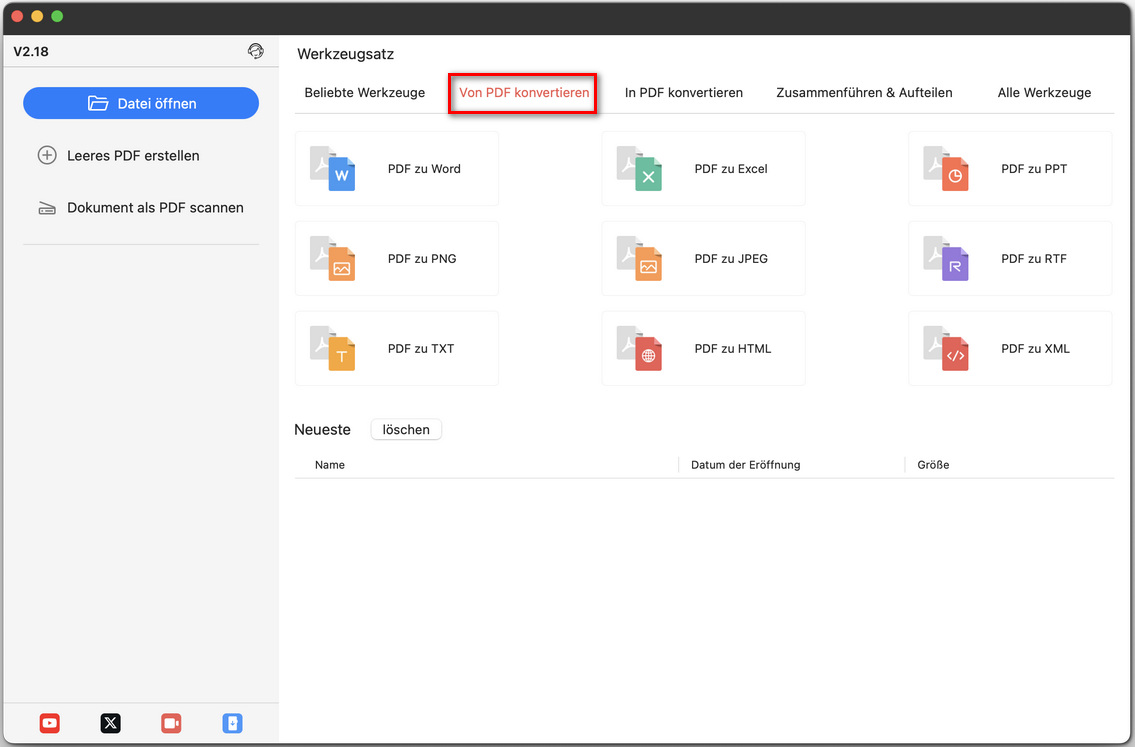Clear recent files with the löschen button
This screenshot has width=1135, height=747.
[x=406, y=429]
